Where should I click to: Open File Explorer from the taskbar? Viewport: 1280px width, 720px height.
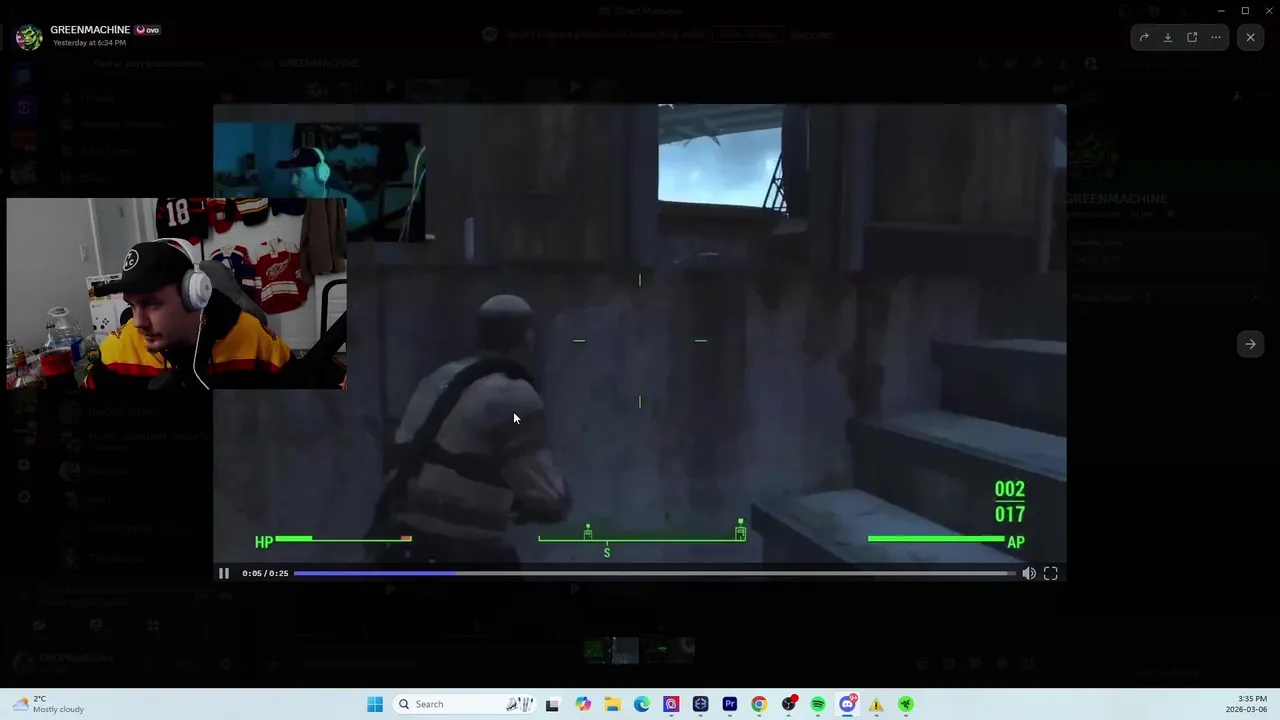pyautogui.click(x=612, y=704)
